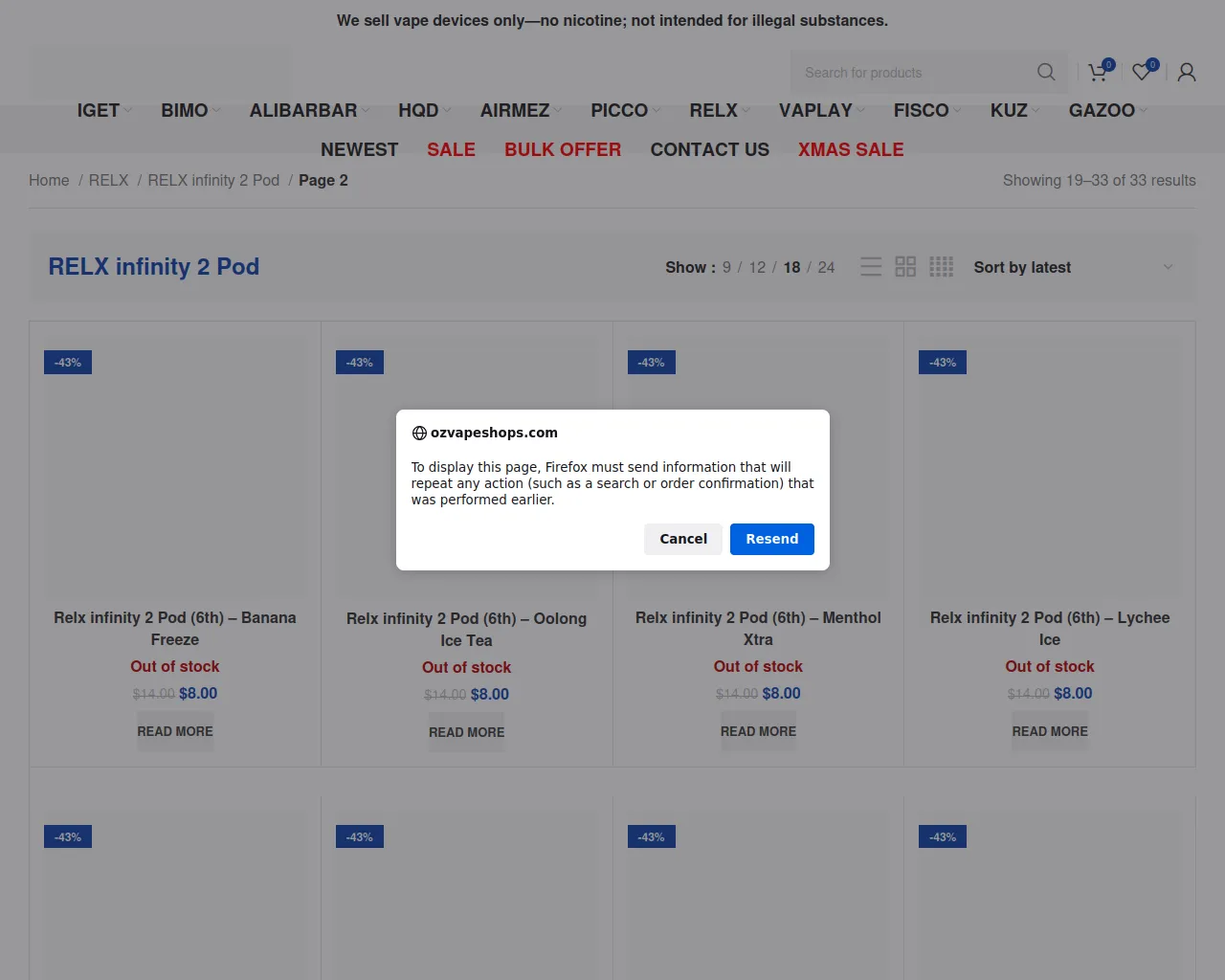Open the BULK OFFER menu item
This screenshot has height=980, width=1225.
click(x=563, y=149)
